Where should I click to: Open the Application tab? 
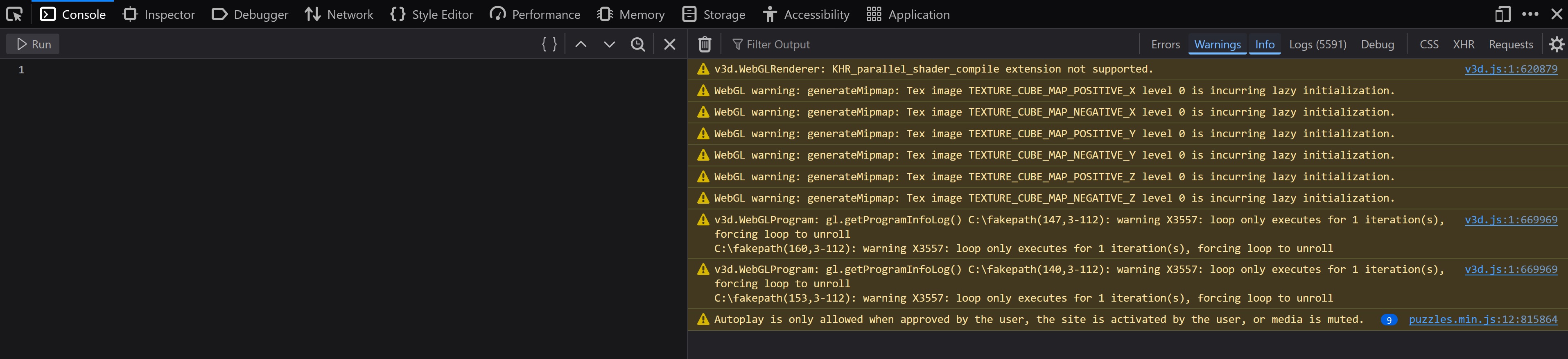coord(908,14)
